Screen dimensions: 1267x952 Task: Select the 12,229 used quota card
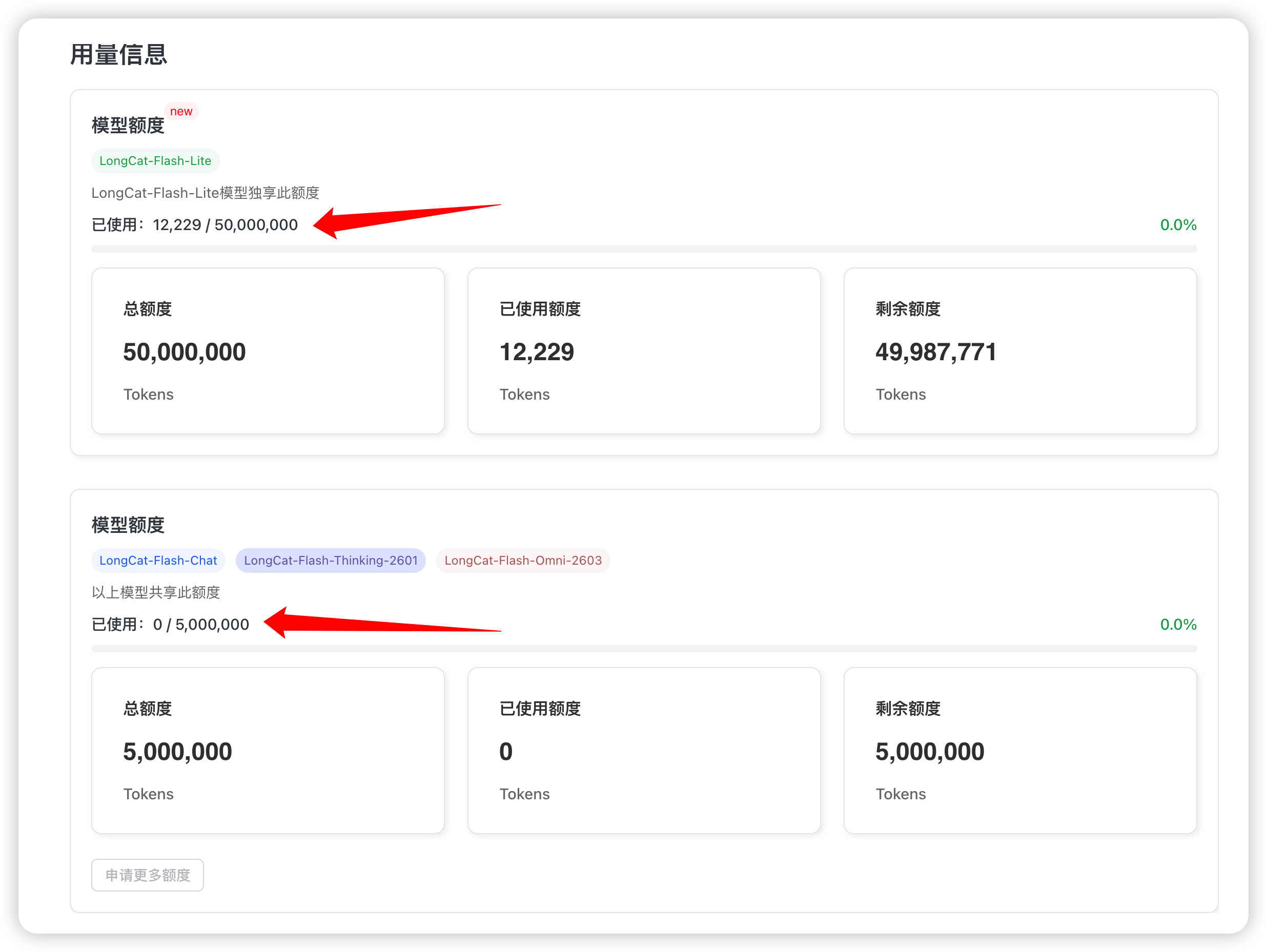(644, 351)
